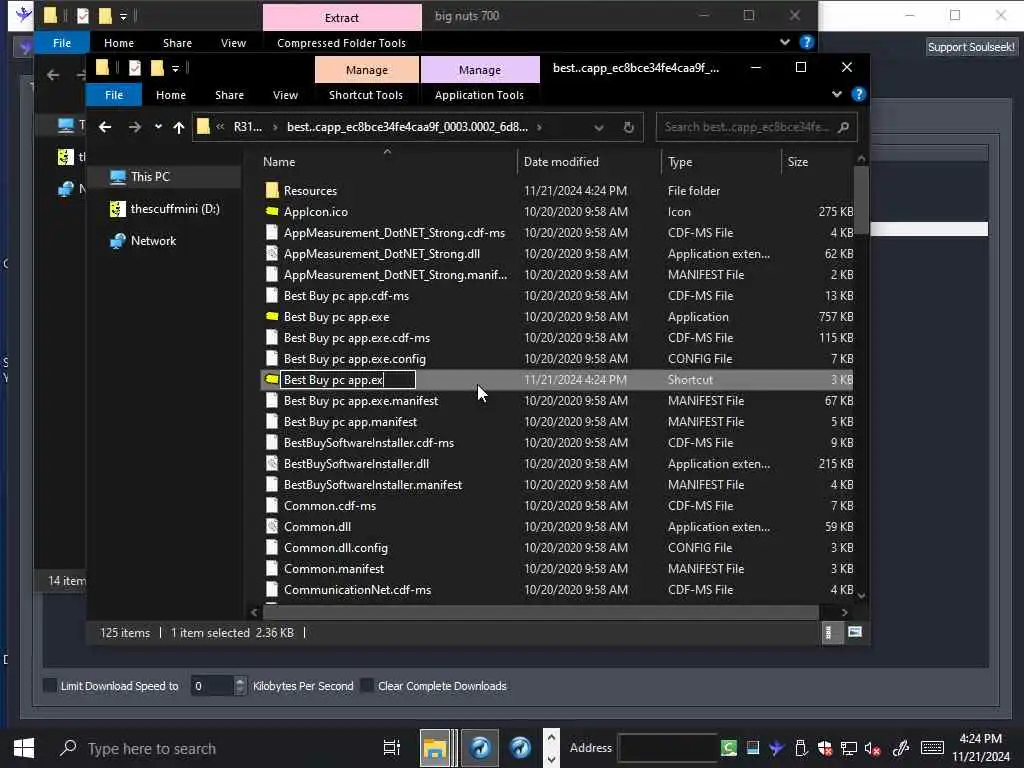
Task: Select the file Best Buy pc app.exe.config
Action: [x=556, y=359]
